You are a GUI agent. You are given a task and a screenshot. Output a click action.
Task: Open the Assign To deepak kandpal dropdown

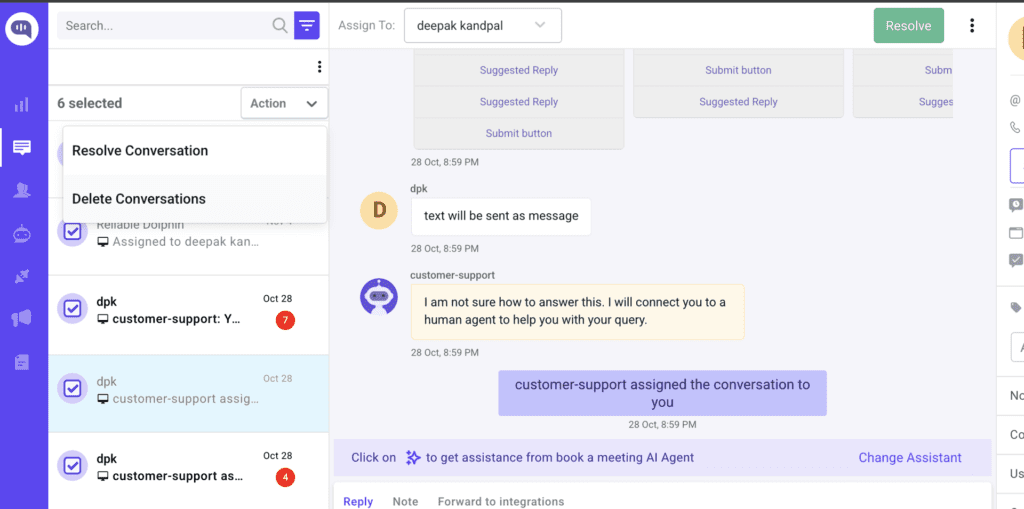(x=483, y=25)
